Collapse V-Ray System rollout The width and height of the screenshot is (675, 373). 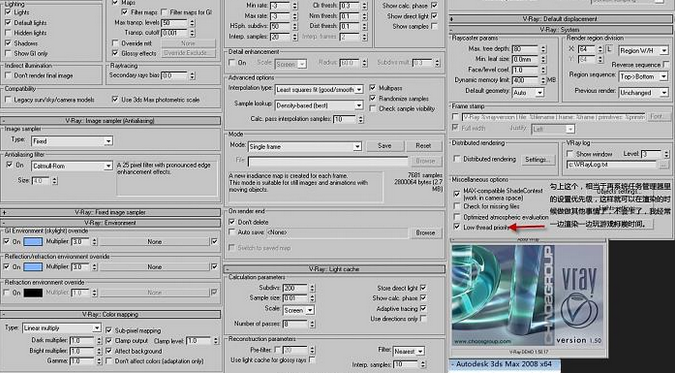560,30
